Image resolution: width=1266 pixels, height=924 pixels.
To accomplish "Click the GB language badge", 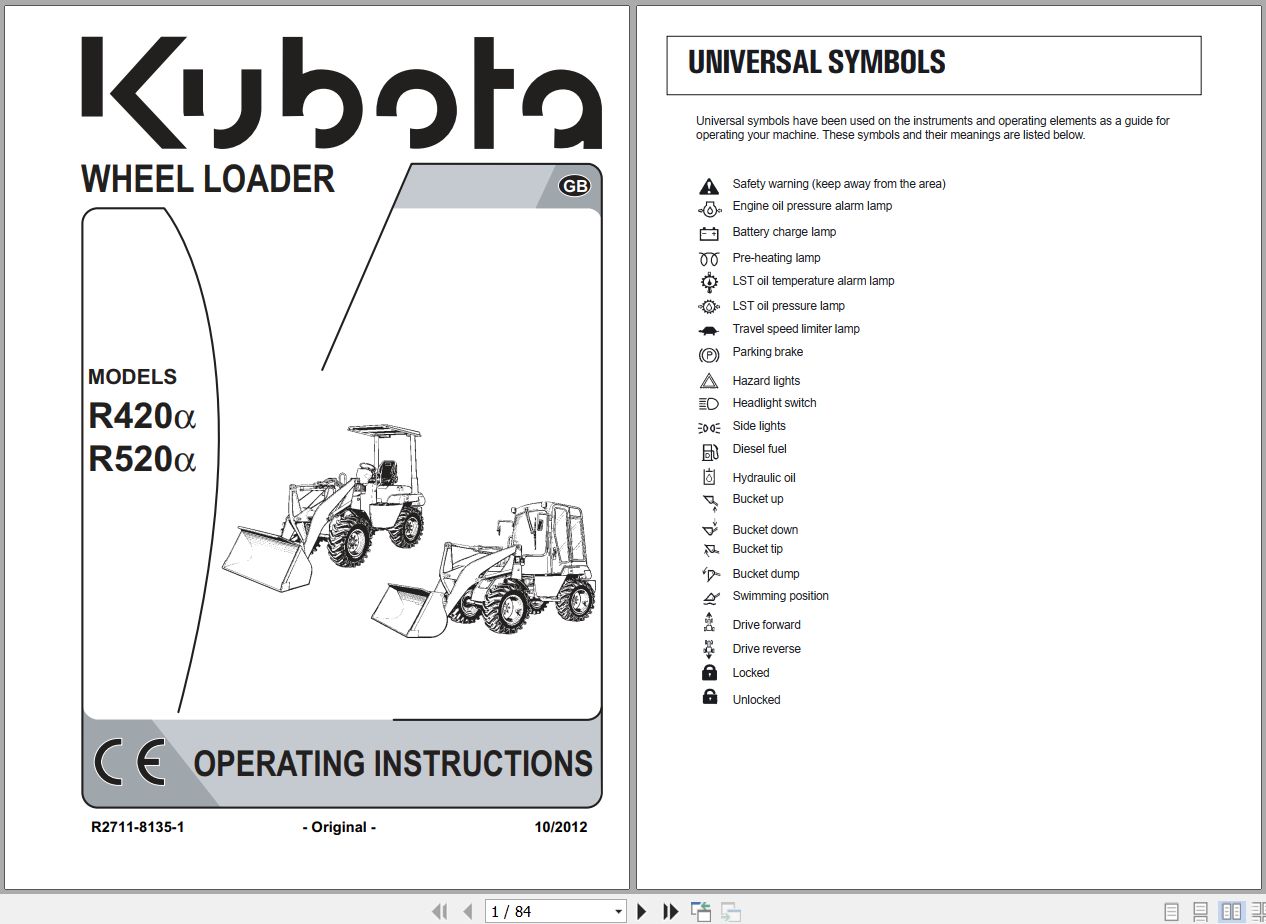I will click(573, 186).
